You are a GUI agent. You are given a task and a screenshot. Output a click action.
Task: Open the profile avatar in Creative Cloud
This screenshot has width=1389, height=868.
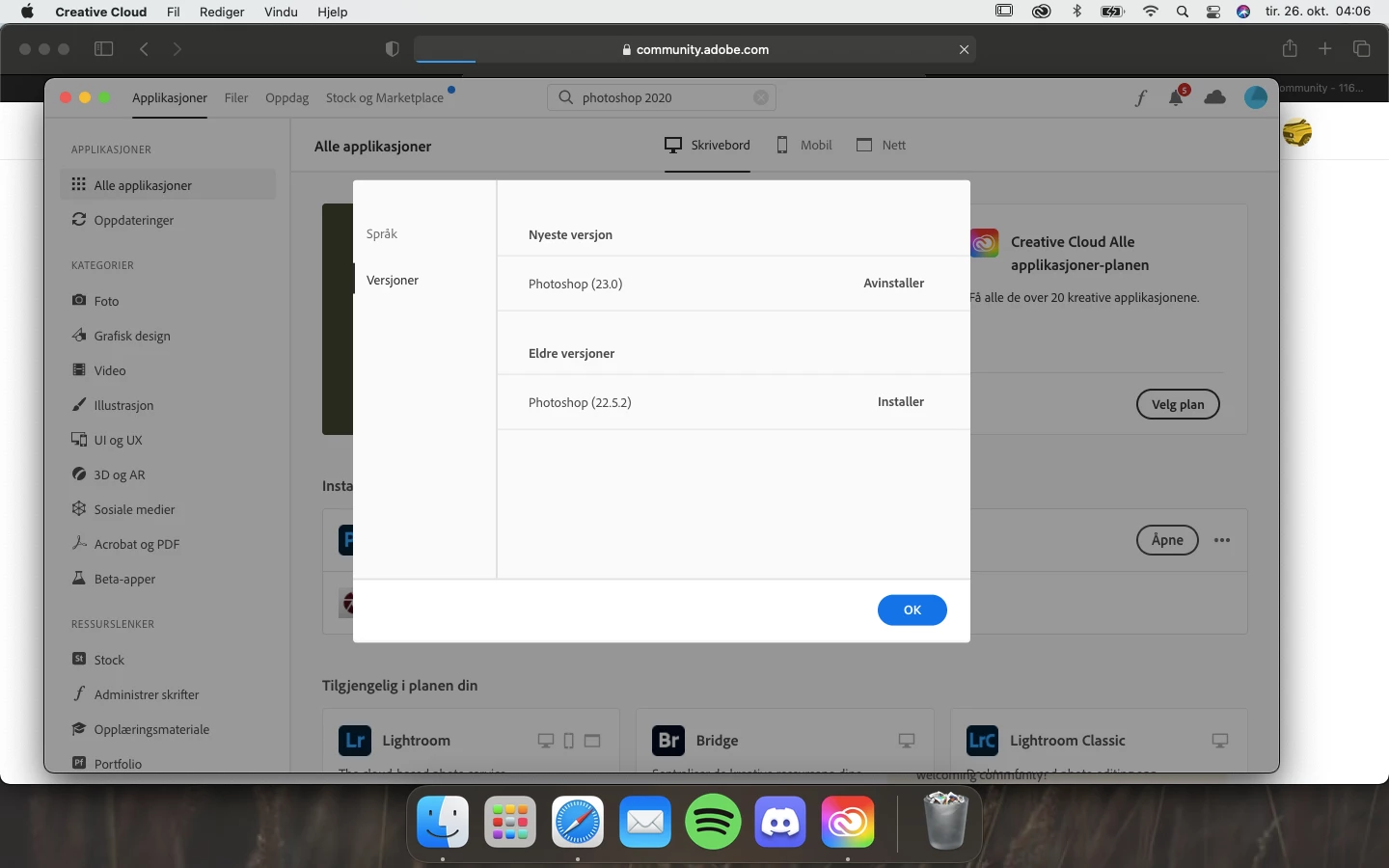(1255, 97)
